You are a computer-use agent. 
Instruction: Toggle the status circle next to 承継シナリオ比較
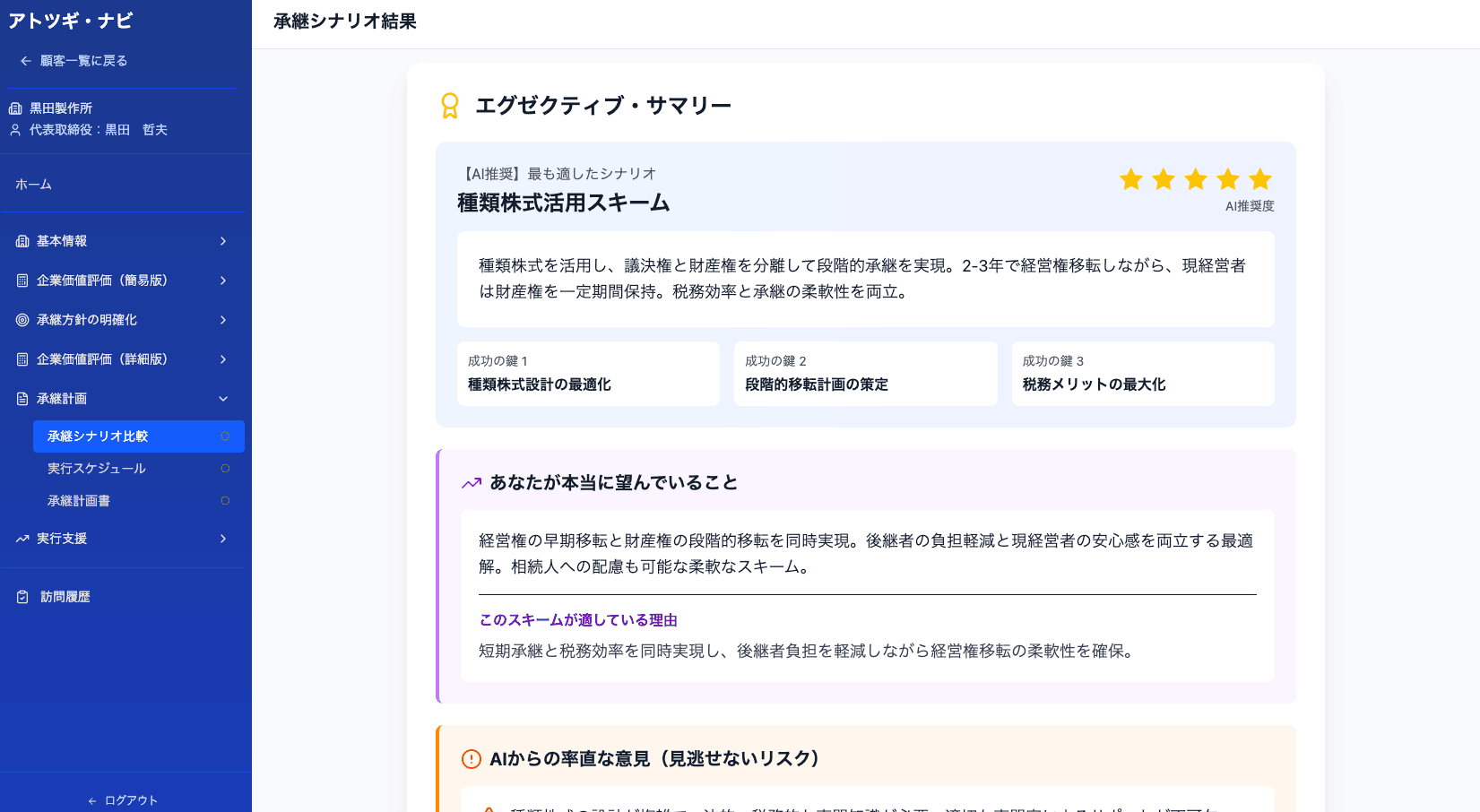(225, 436)
